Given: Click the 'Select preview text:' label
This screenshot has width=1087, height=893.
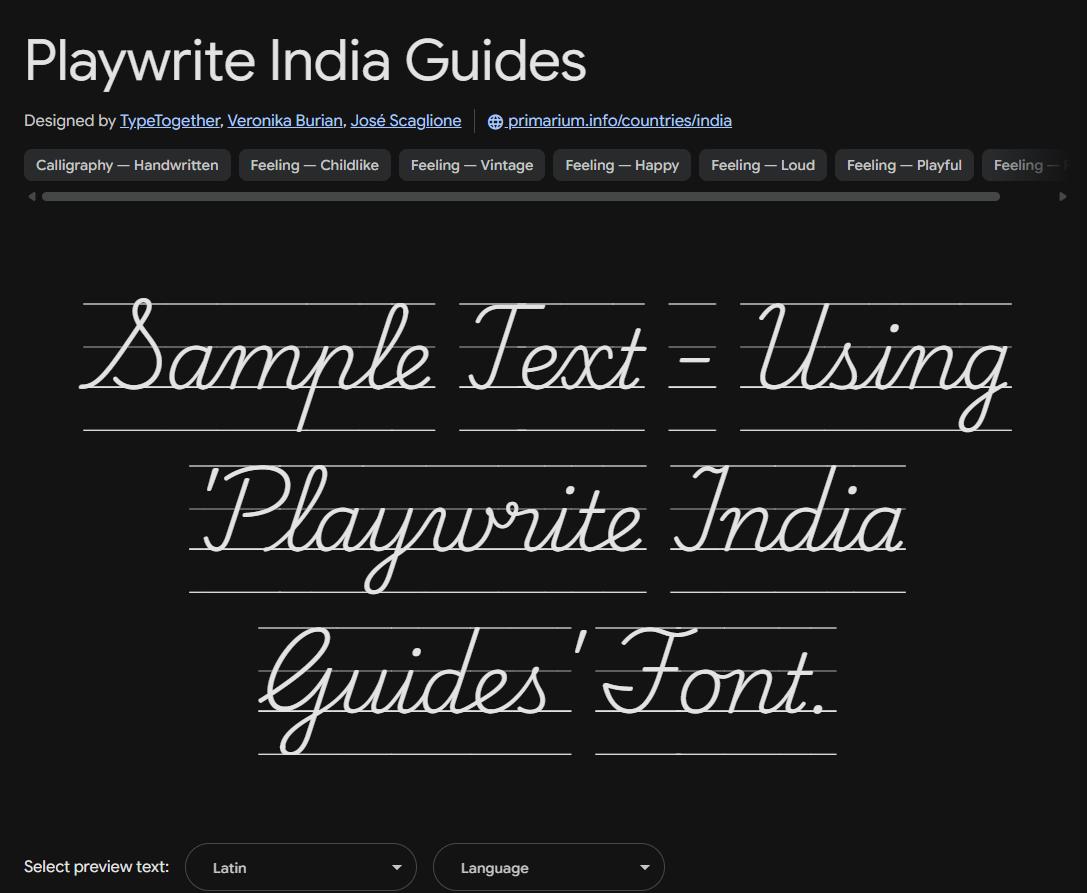Looking at the screenshot, I should coord(96,867).
